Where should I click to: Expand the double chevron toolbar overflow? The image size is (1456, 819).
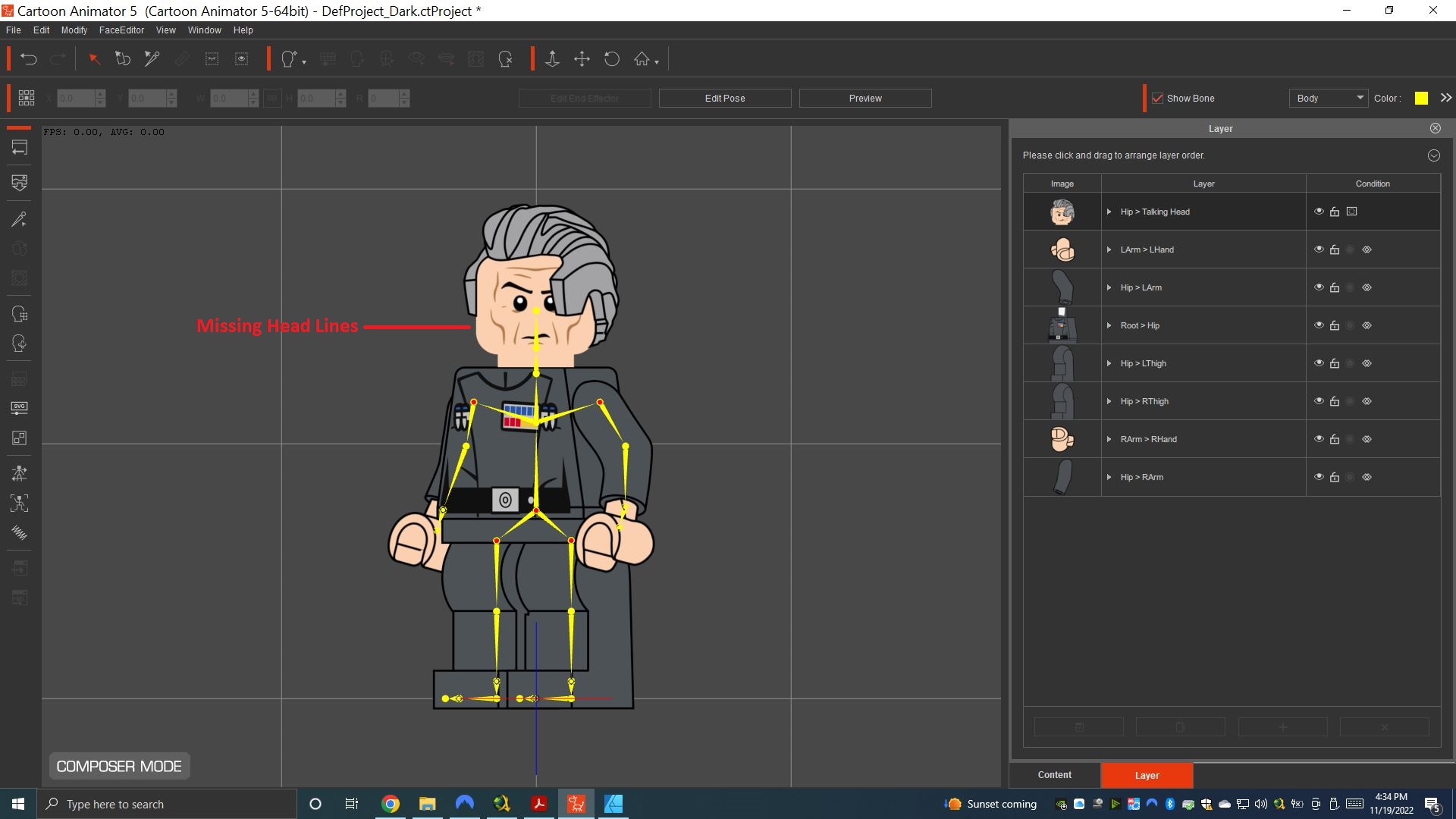1446,98
